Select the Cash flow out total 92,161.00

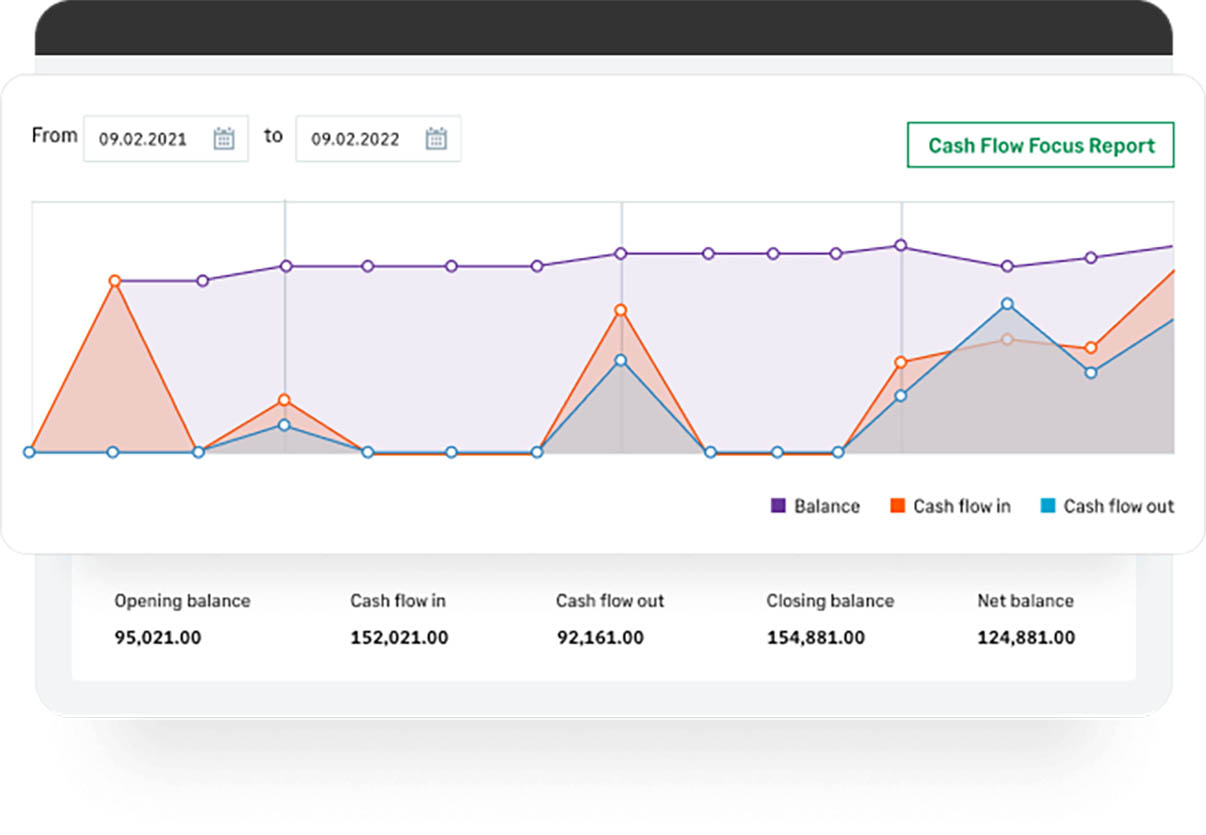[x=600, y=637]
